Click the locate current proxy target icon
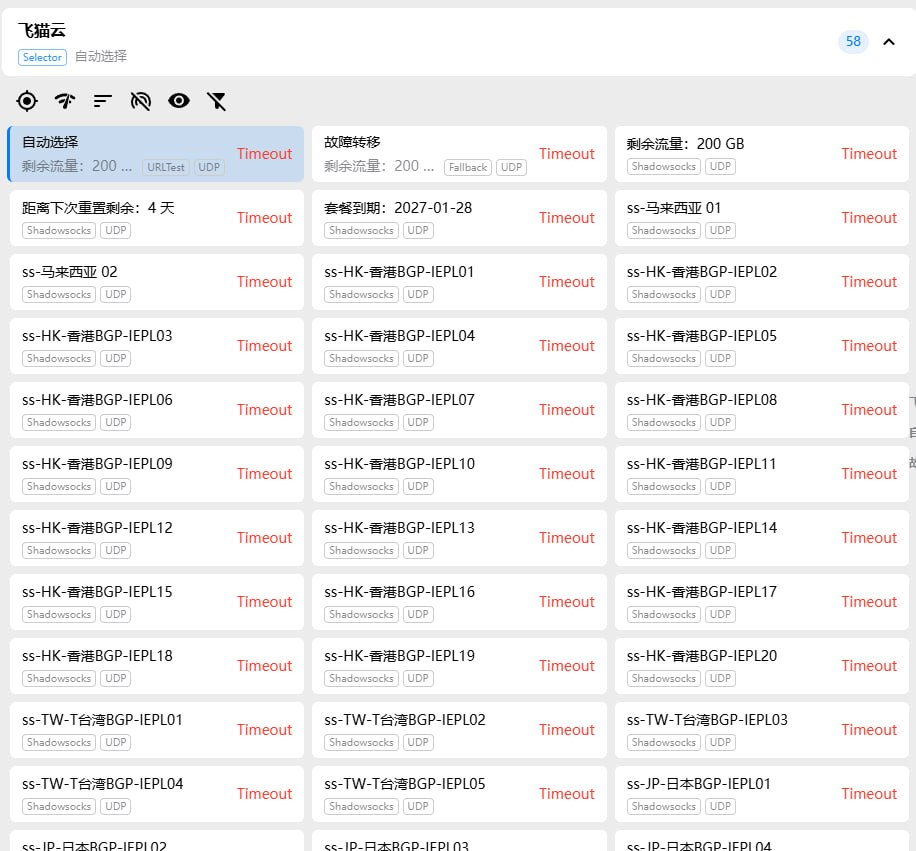 coord(27,100)
